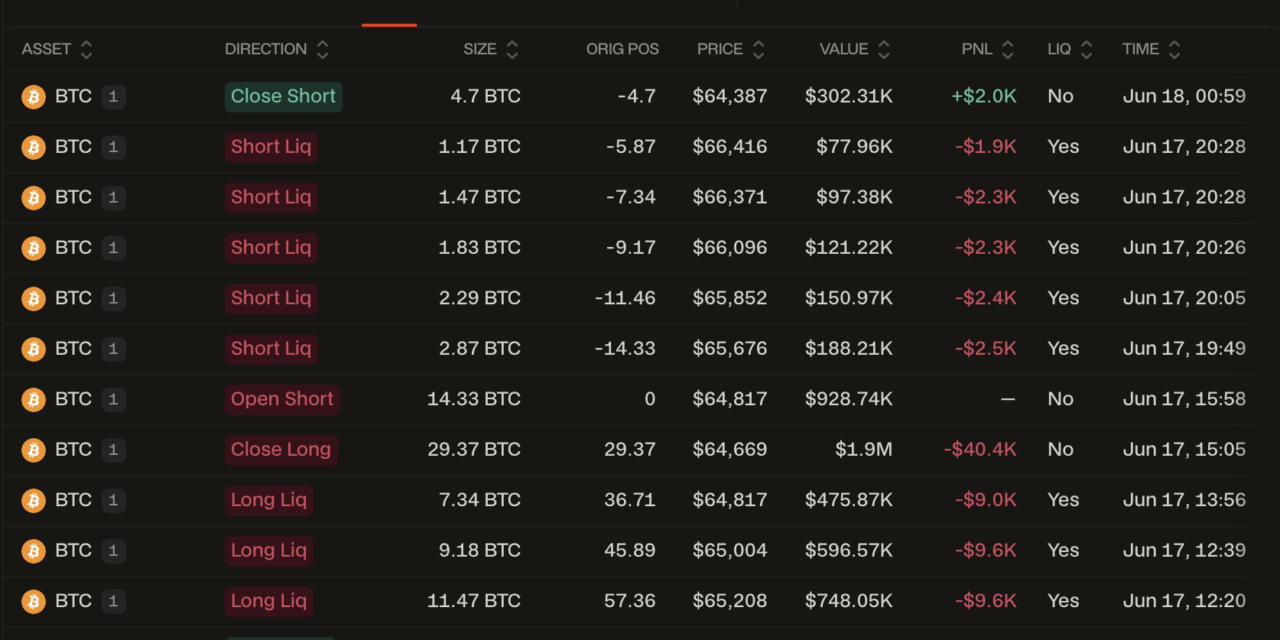Click the -$1.9K PNL value
Screen dimensions: 1280x640
coord(986,147)
